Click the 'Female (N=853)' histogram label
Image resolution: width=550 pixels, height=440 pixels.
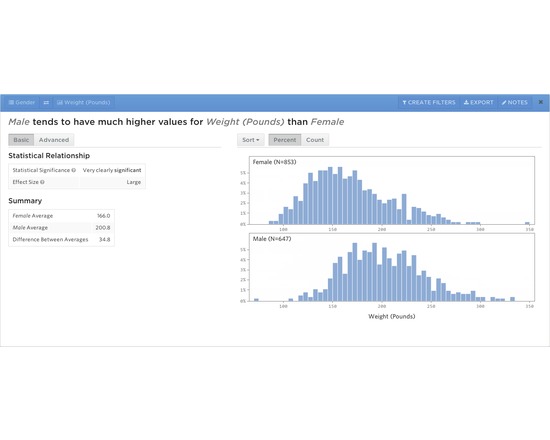pos(274,162)
